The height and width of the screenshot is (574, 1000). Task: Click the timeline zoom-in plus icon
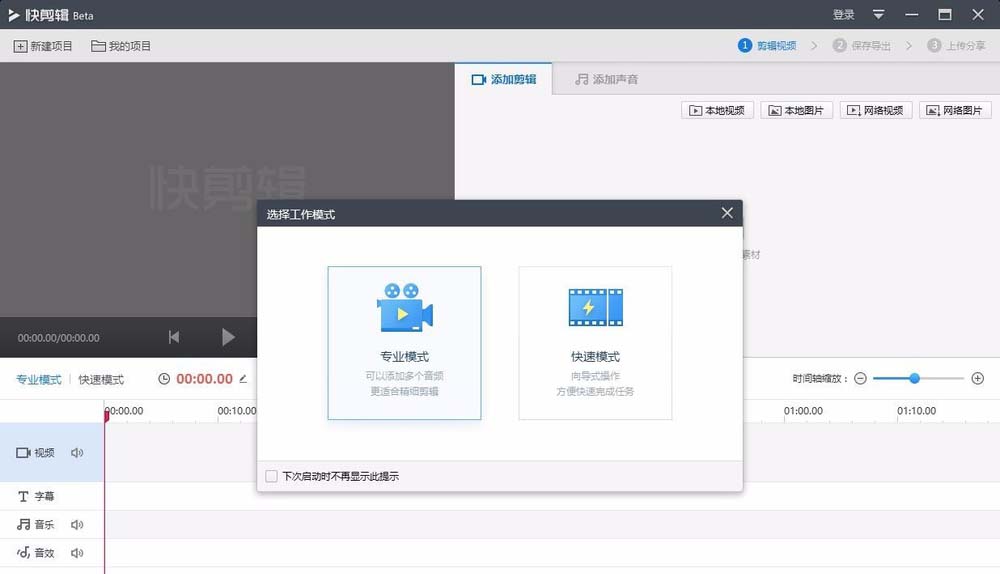[x=978, y=379]
